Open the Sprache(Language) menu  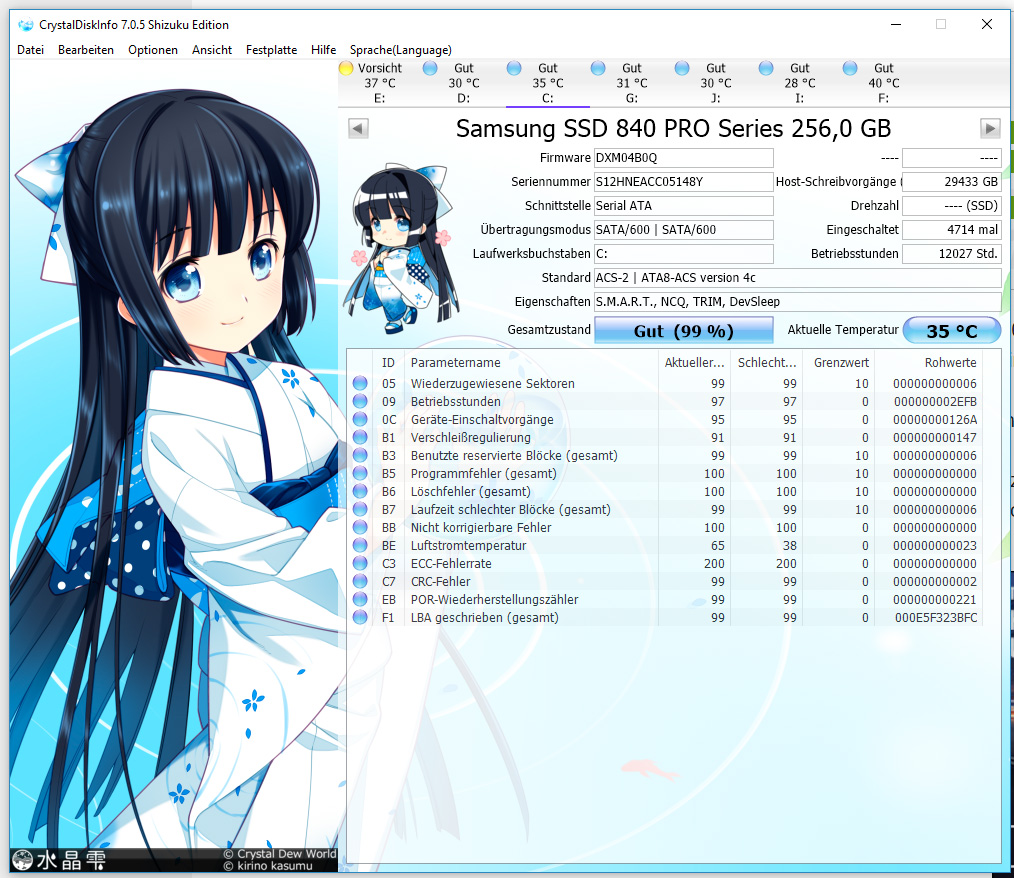point(400,50)
